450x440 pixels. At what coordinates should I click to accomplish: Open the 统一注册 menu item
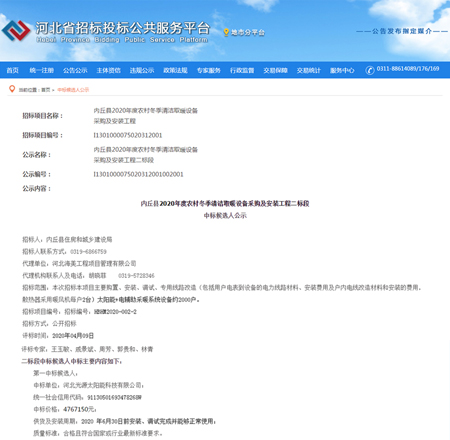42,70
